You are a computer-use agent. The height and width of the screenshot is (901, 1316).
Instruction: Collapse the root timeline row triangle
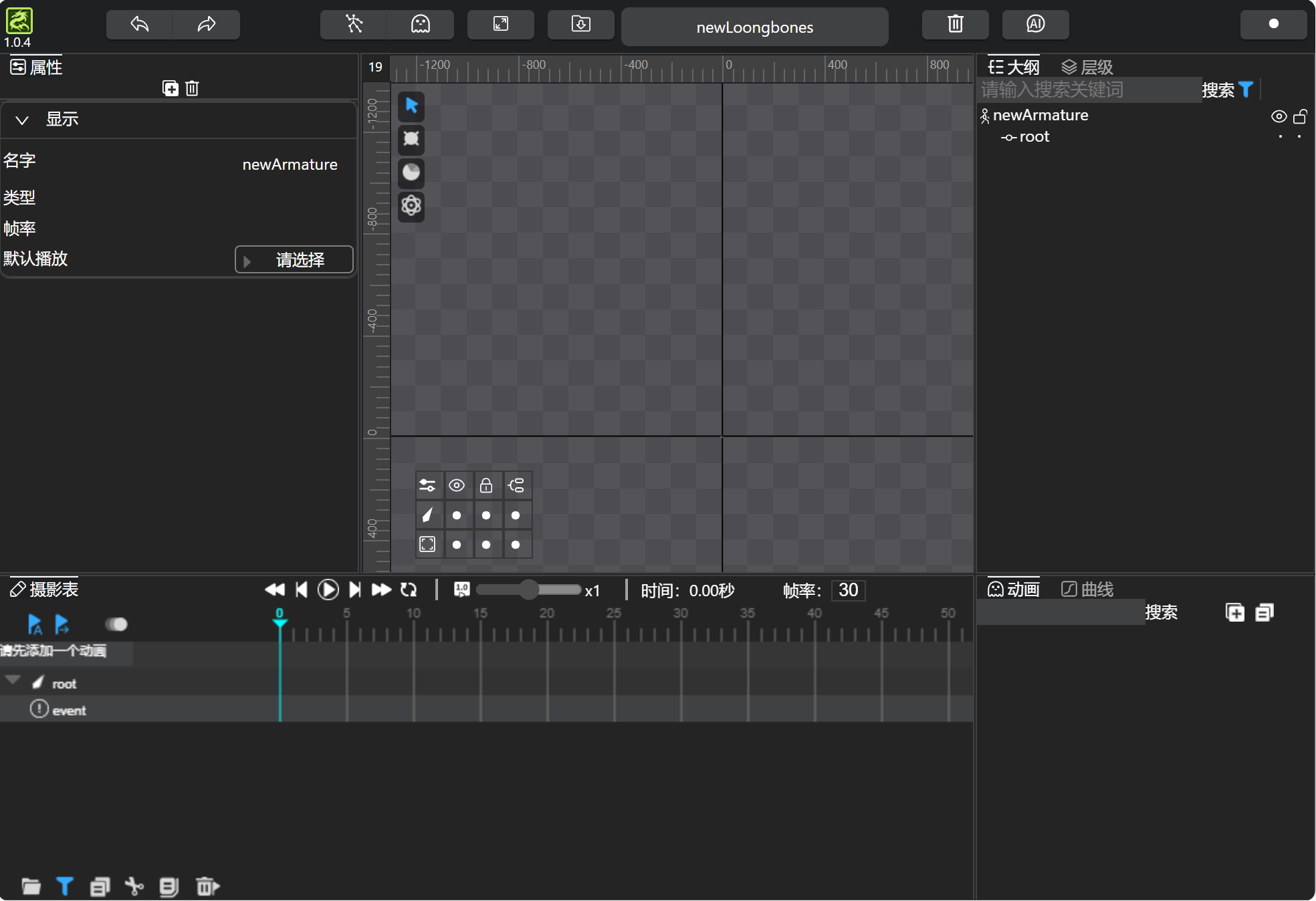[x=13, y=680]
